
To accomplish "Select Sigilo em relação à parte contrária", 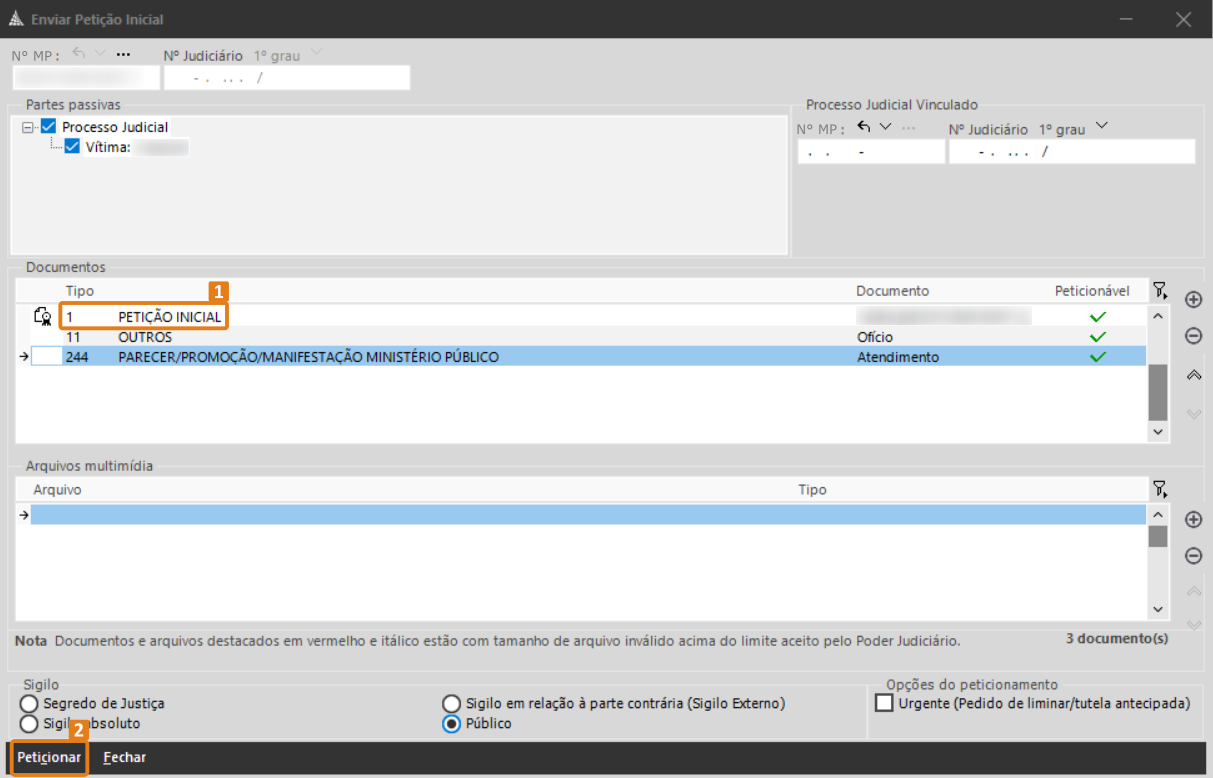I will [452, 704].
